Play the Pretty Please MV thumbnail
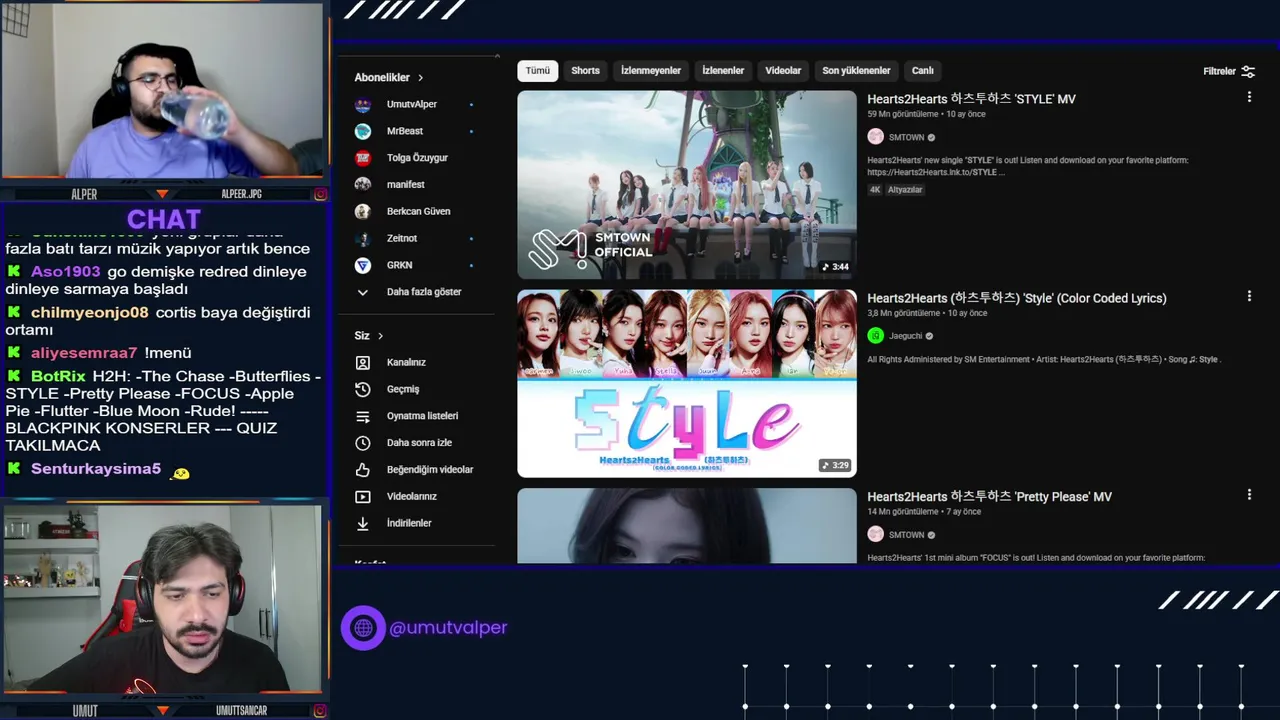This screenshot has width=1280, height=720. pos(687,525)
